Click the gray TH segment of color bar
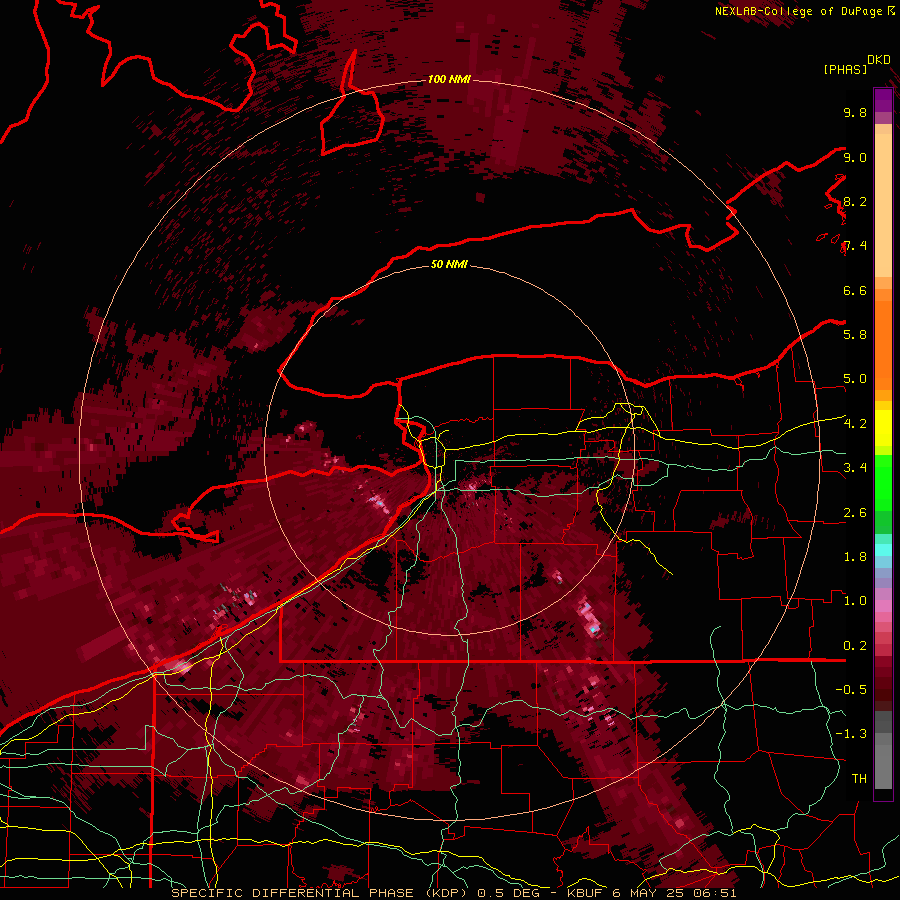 883,763
